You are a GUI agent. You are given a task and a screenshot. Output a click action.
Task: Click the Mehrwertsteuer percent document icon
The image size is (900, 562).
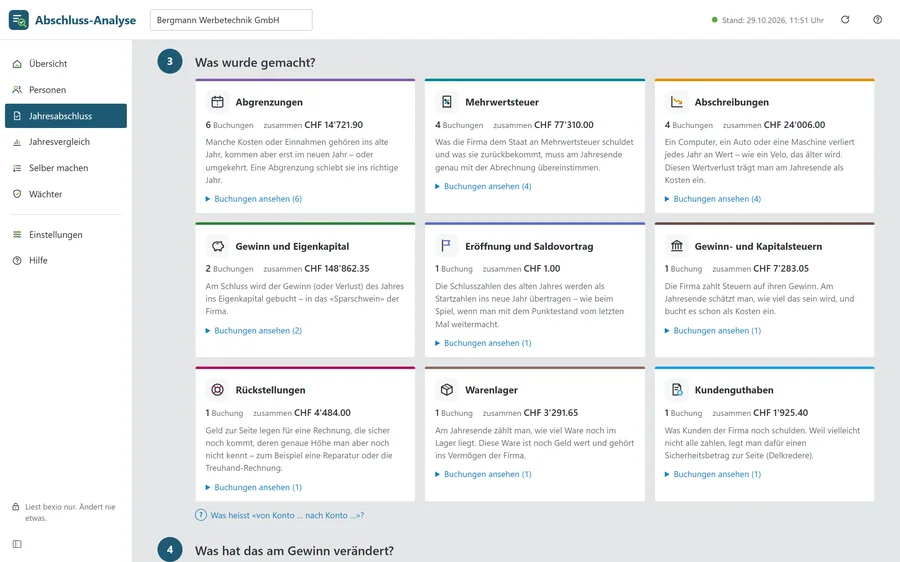coord(447,102)
